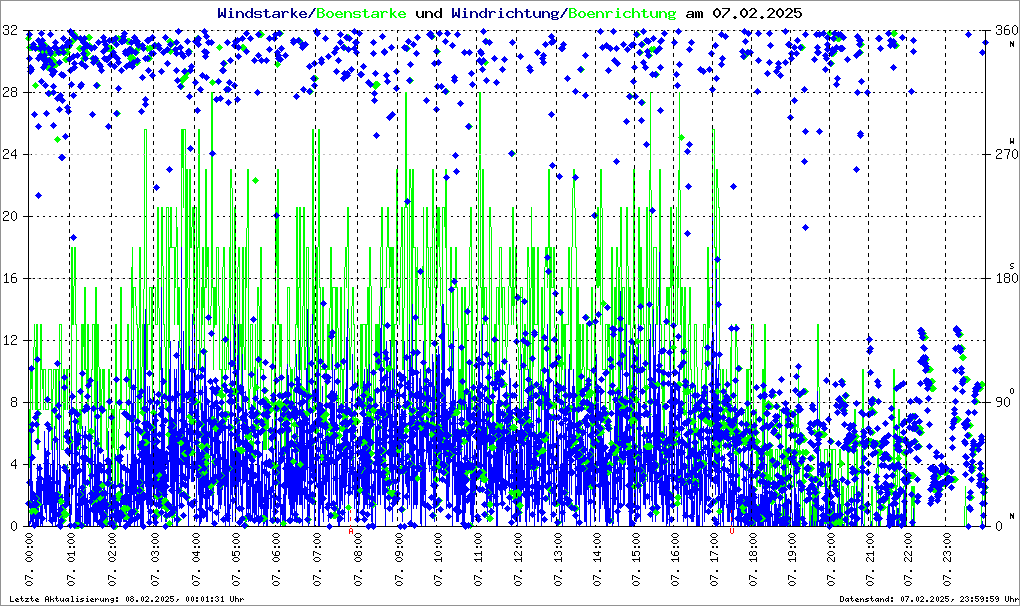Click time label 07. 16:00
The width and height of the screenshot is (1020, 606).
676,560
